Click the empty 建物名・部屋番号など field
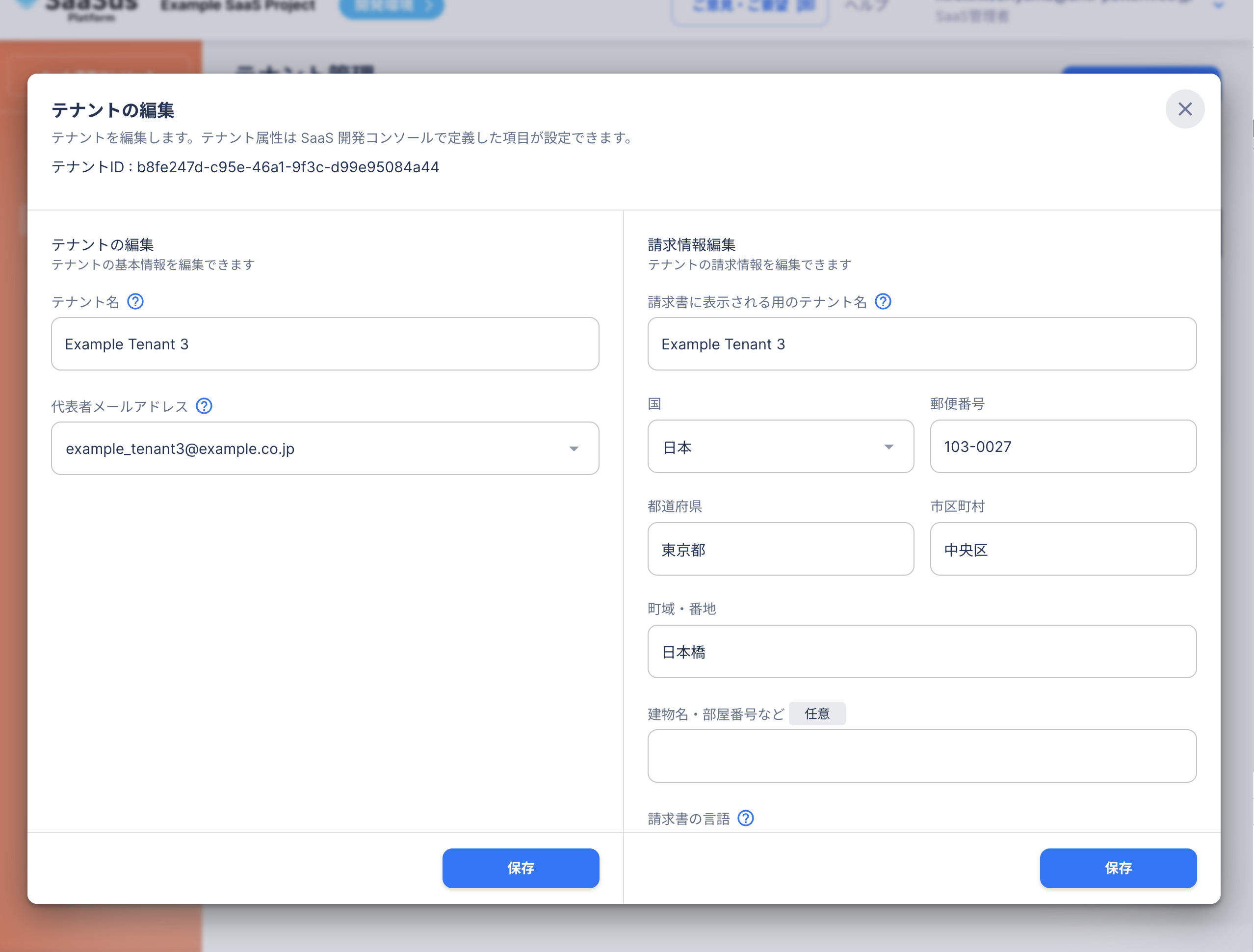The width and height of the screenshot is (1254, 952). (x=921, y=756)
